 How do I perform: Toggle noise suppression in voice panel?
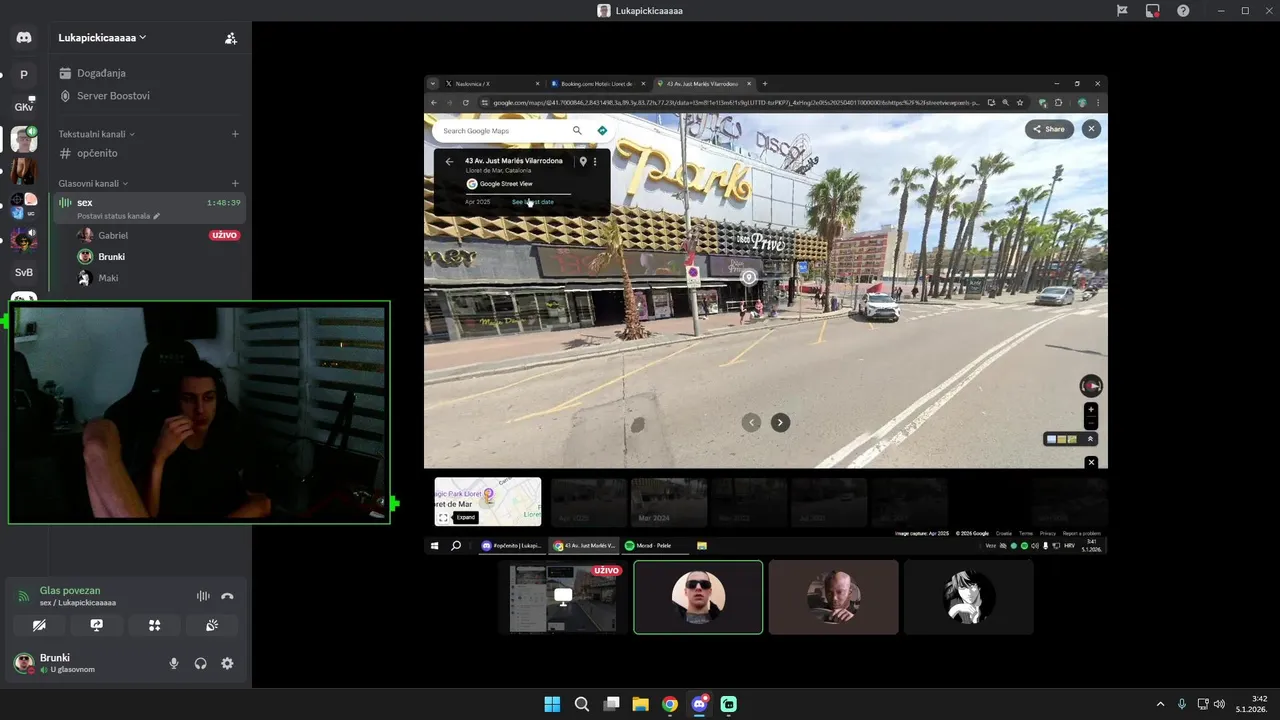(x=203, y=596)
